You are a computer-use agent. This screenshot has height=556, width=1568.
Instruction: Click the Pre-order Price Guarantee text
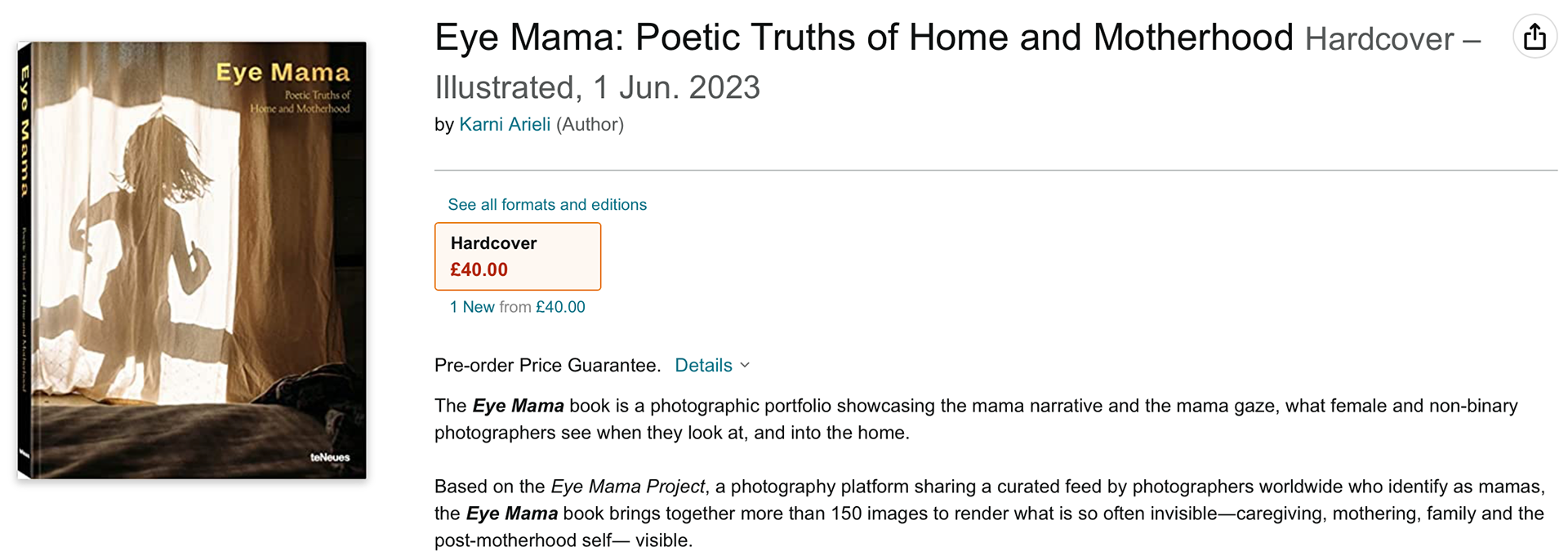pos(547,366)
